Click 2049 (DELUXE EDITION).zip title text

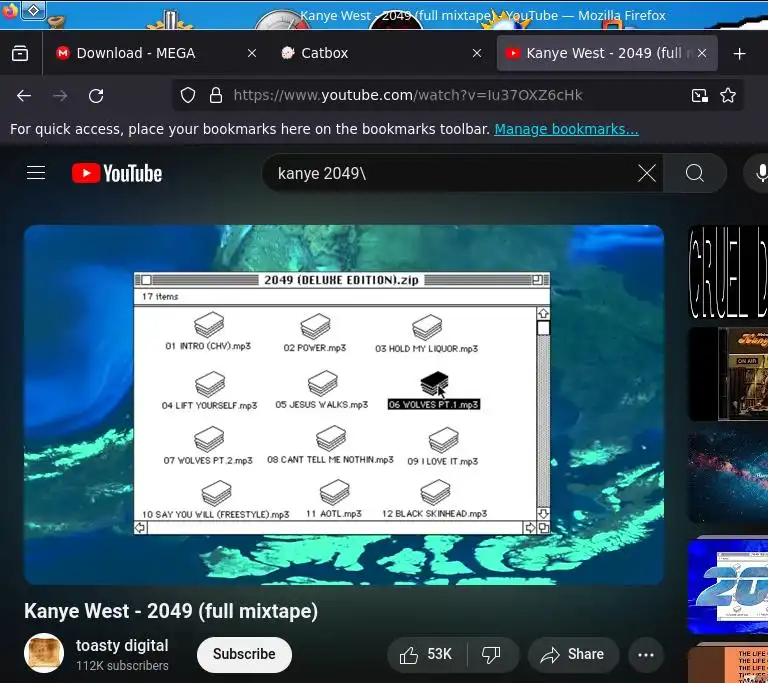[x=341, y=280]
